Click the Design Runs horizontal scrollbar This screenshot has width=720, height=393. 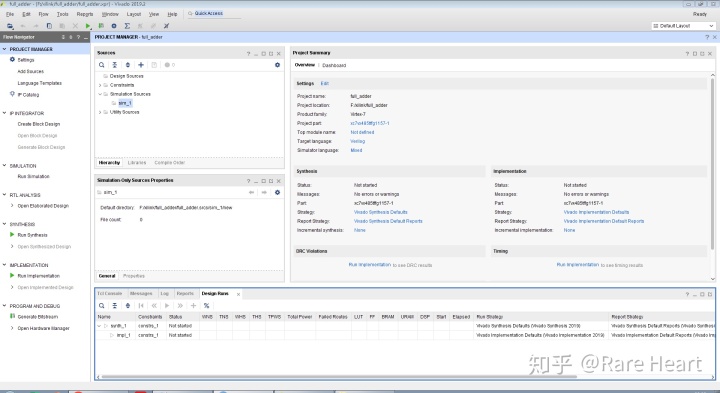(339, 377)
